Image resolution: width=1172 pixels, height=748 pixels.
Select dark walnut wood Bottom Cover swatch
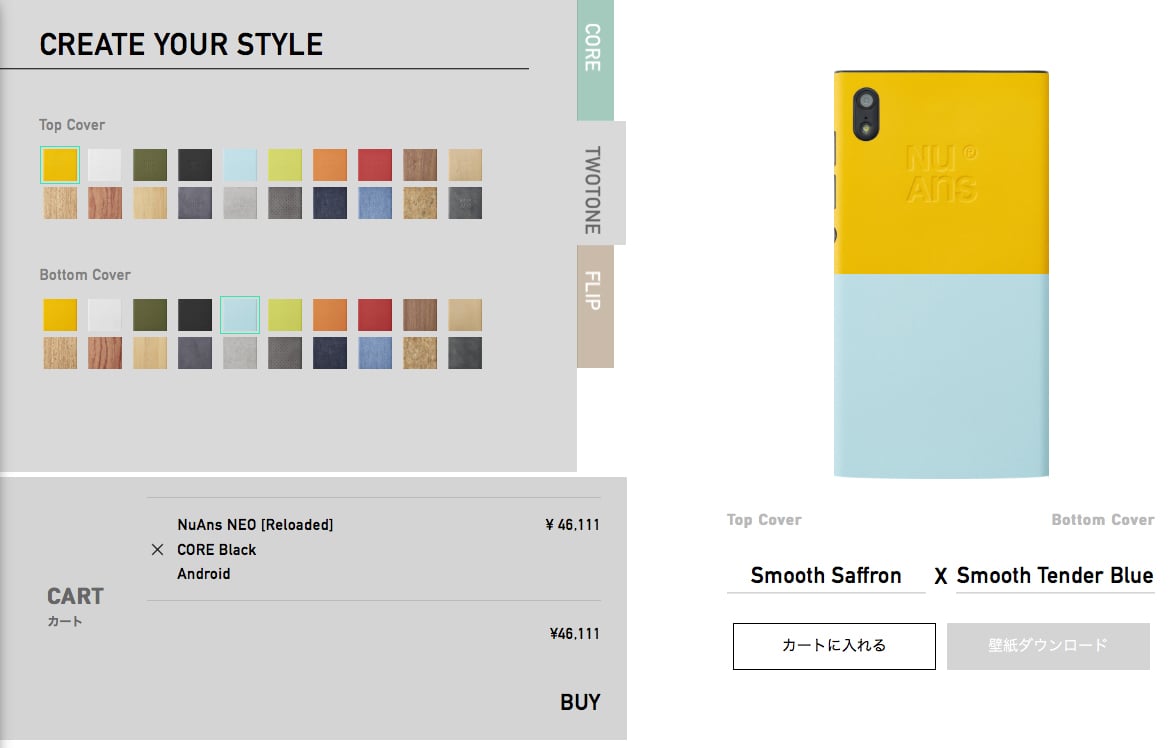[x=420, y=315]
